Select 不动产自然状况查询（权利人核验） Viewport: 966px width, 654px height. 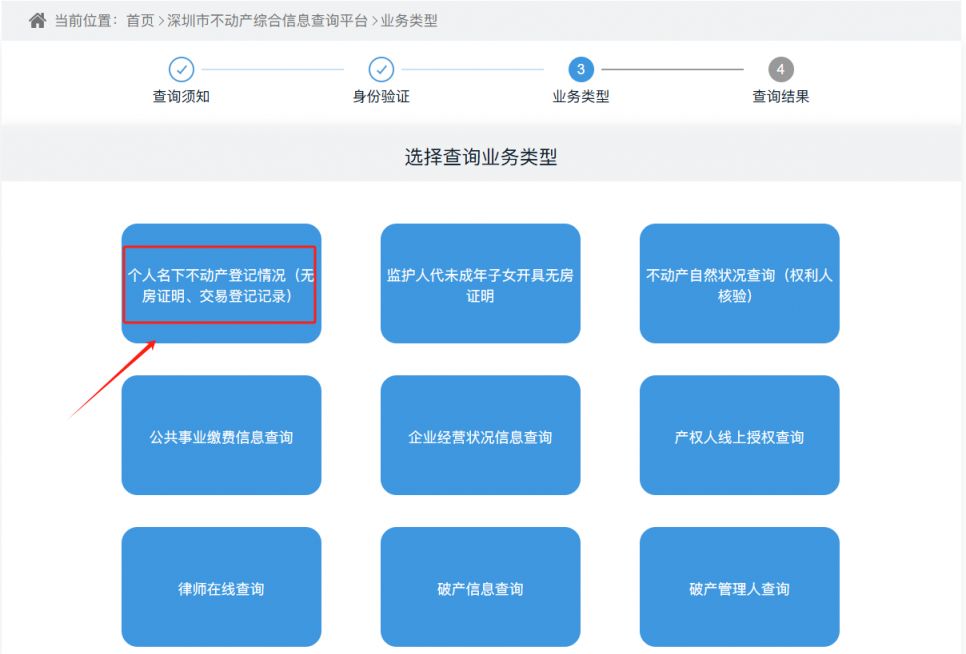coord(739,284)
